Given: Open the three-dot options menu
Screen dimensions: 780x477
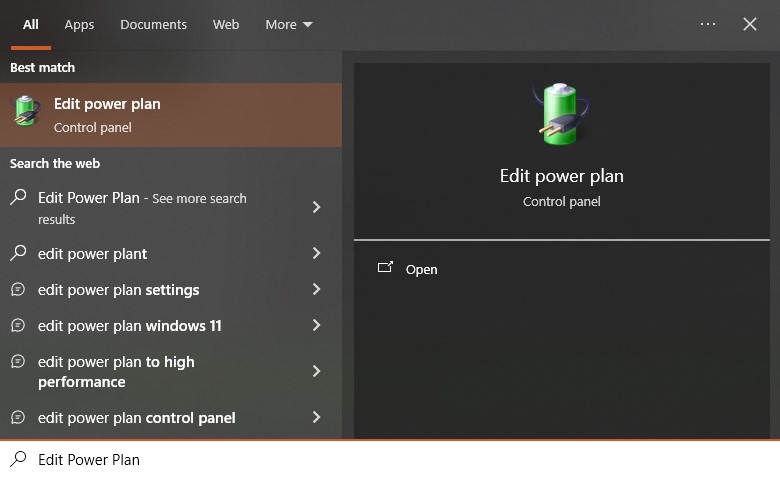Looking at the screenshot, I should coord(707,24).
